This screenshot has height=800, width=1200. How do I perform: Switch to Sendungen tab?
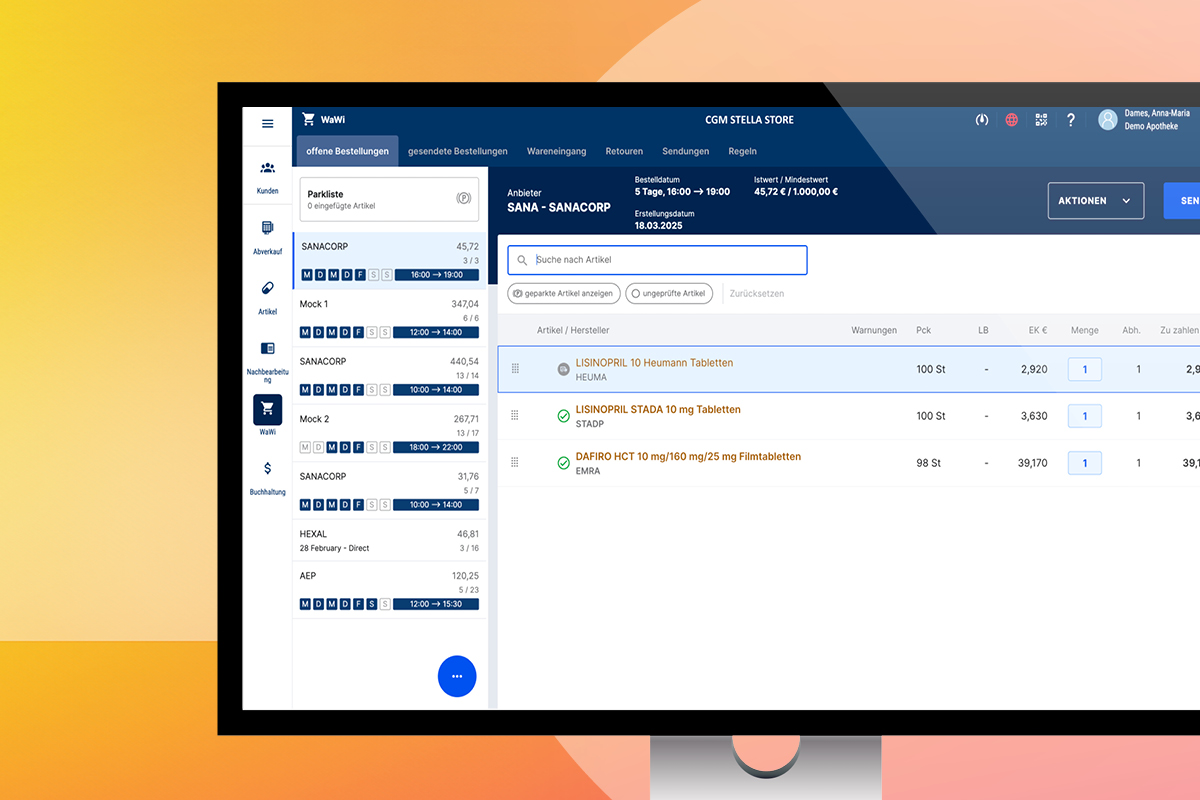(x=686, y=151)
